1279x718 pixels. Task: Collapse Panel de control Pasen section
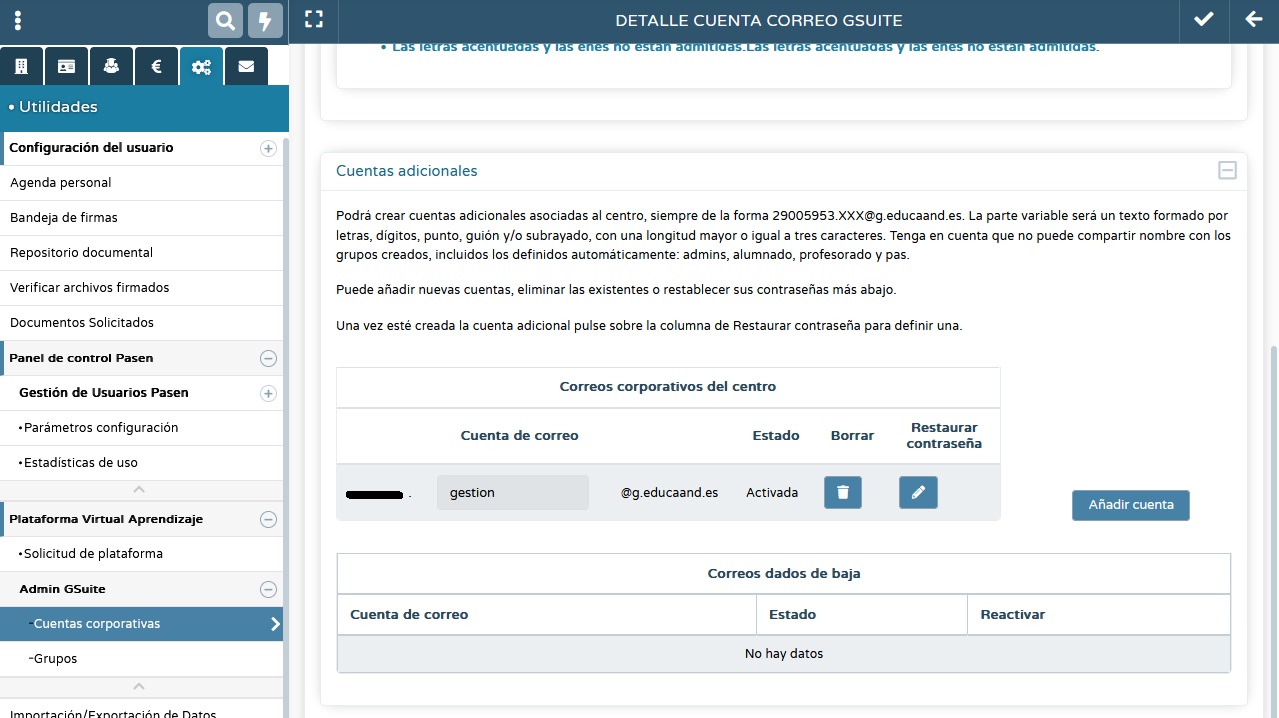[x=268, y=358]
